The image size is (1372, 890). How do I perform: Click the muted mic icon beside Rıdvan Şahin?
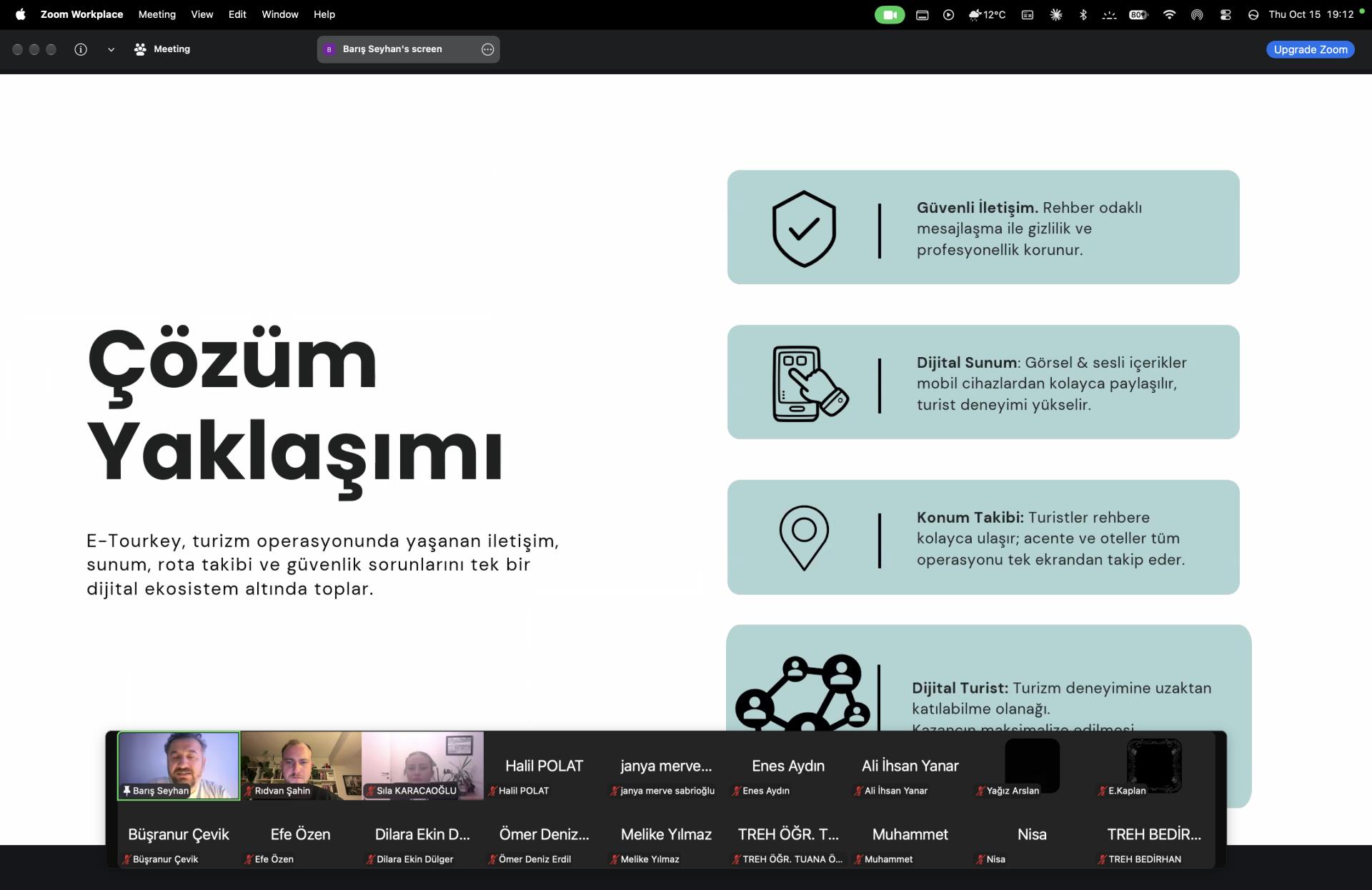click(249, 791)
